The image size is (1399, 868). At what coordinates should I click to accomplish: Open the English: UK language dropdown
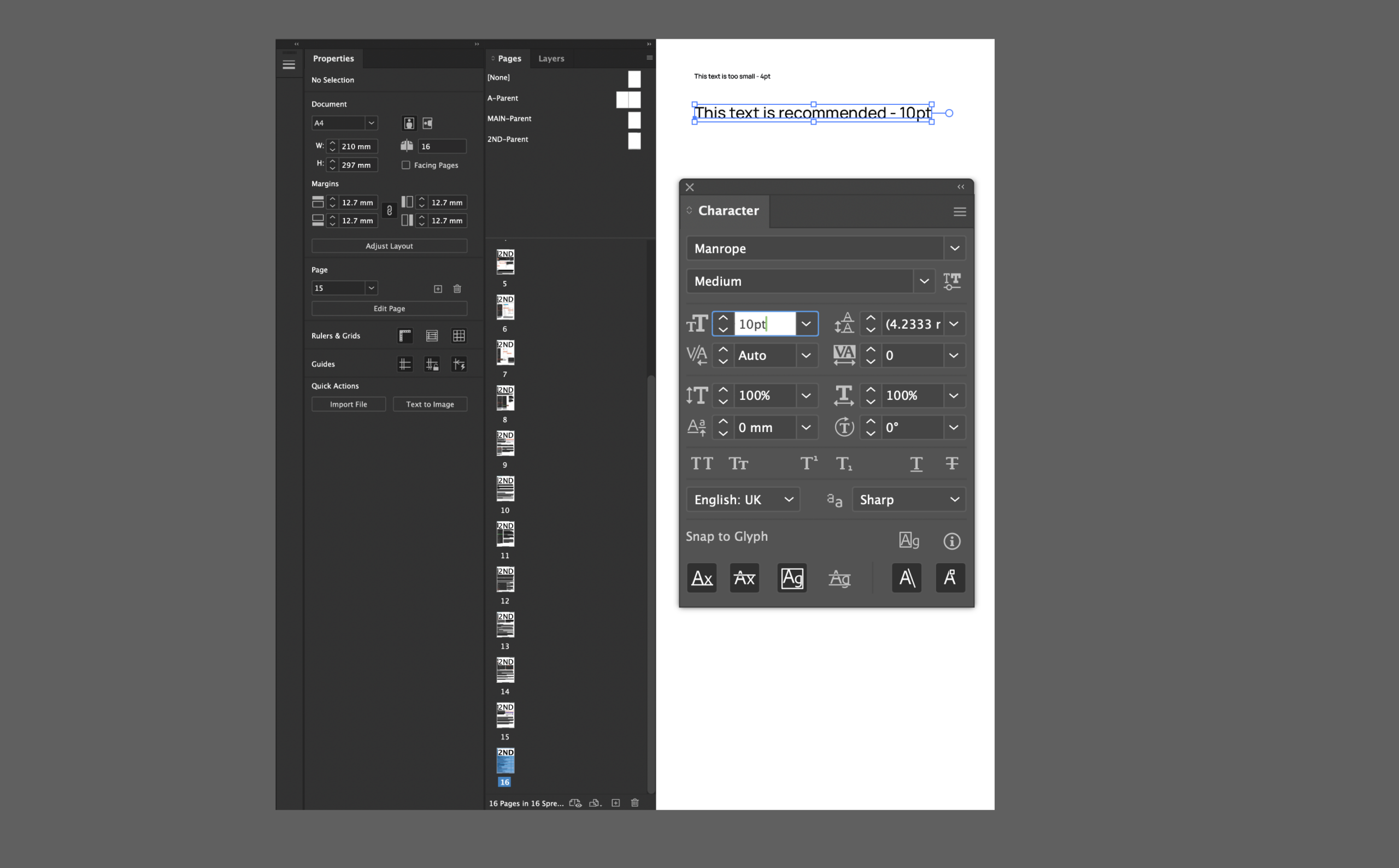click(789, 499)
